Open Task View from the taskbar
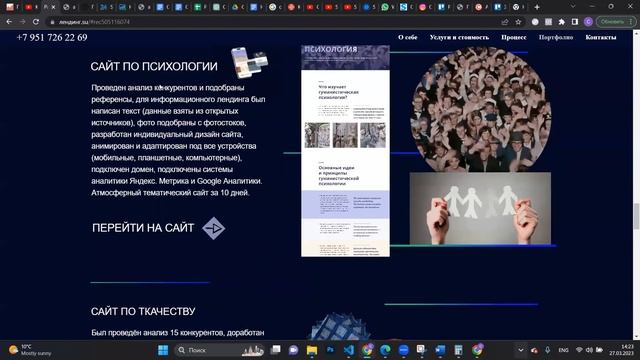The image size is (640, 360). point(276,350)
